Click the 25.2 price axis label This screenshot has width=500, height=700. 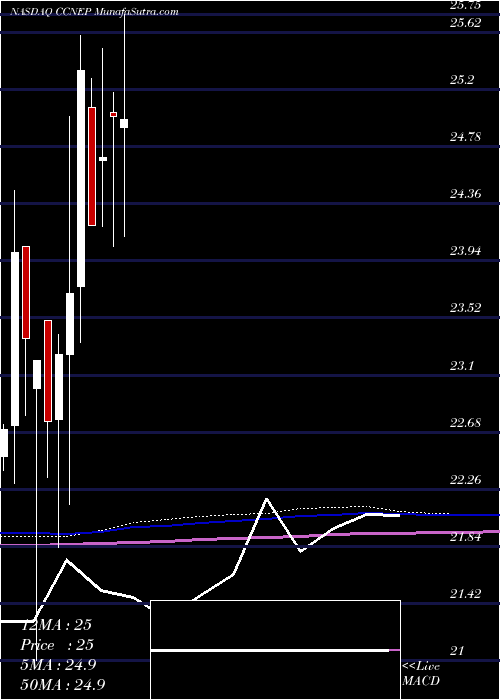click(x=462, y=80)
